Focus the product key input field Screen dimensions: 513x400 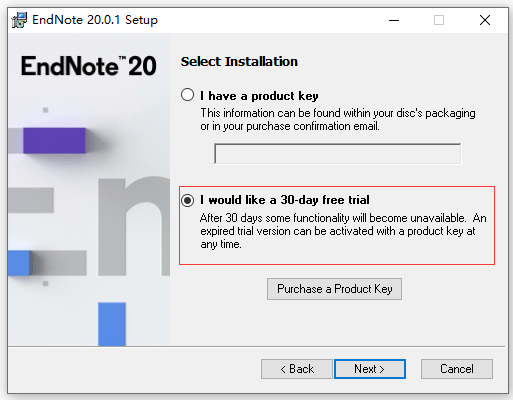[x=338, y=154]
